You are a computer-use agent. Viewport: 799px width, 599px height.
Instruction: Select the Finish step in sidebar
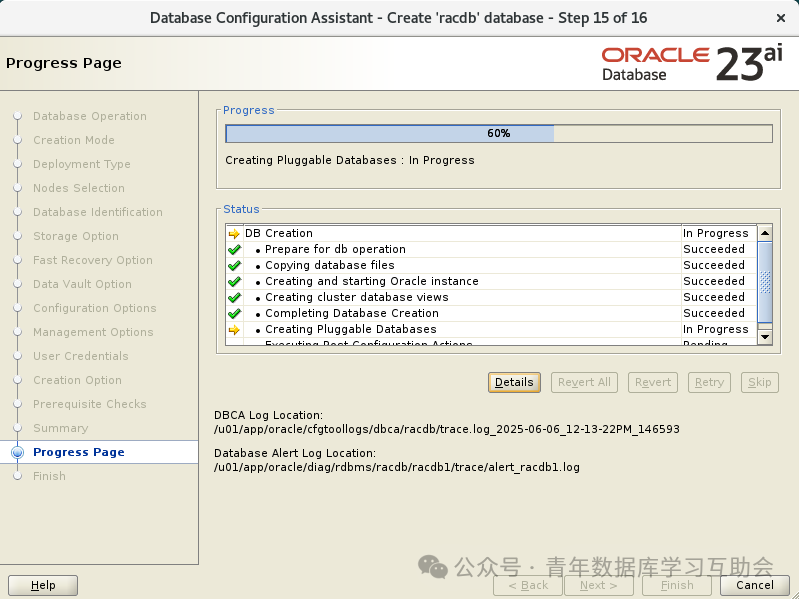[49, 476]
